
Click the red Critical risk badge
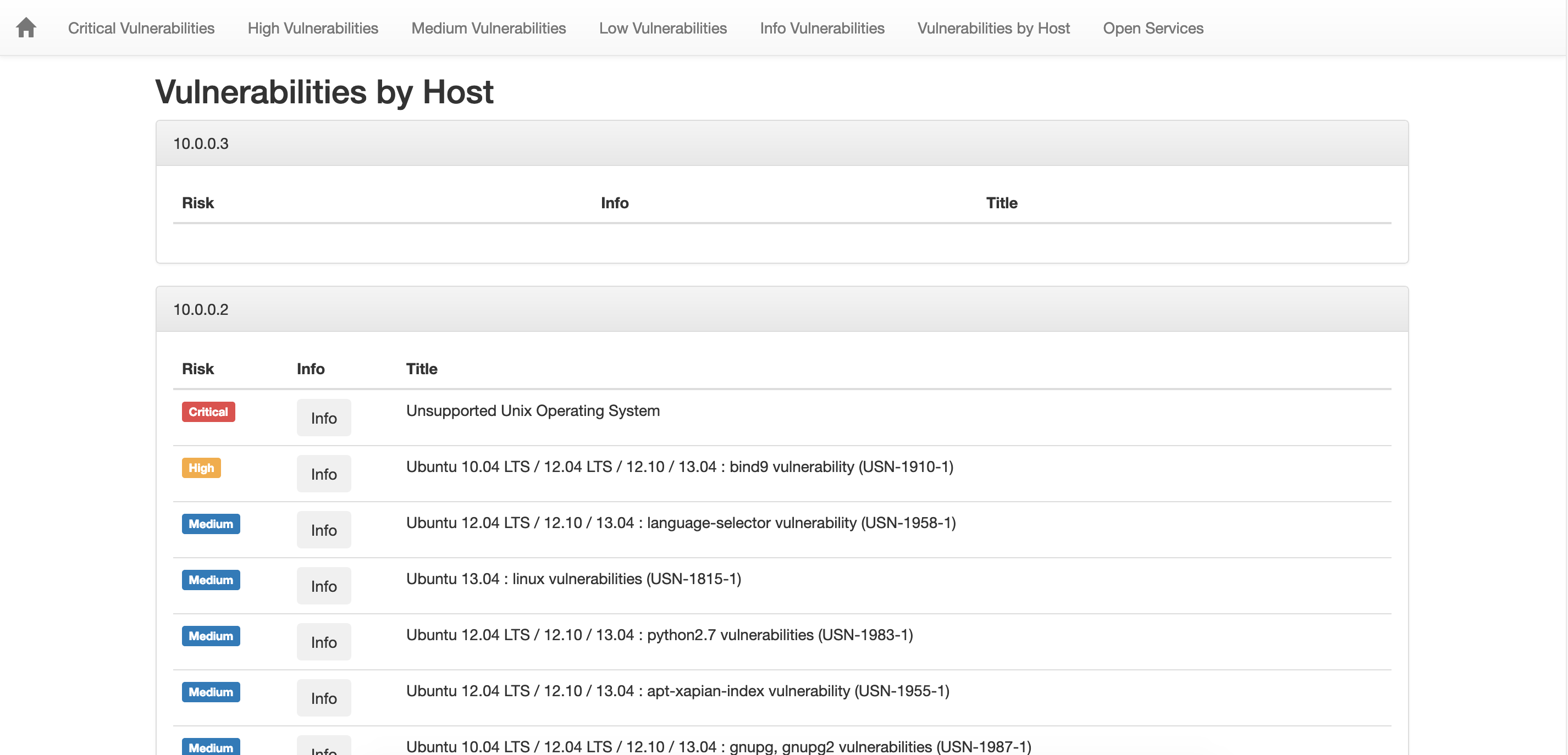tap(208, 412)
